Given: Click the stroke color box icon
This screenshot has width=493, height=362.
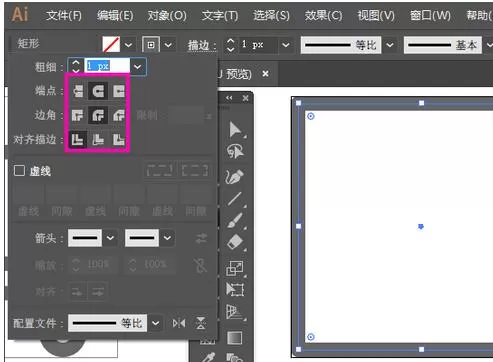Looking at the screenshot, I should pyautogui.click(x=151, y=45).
